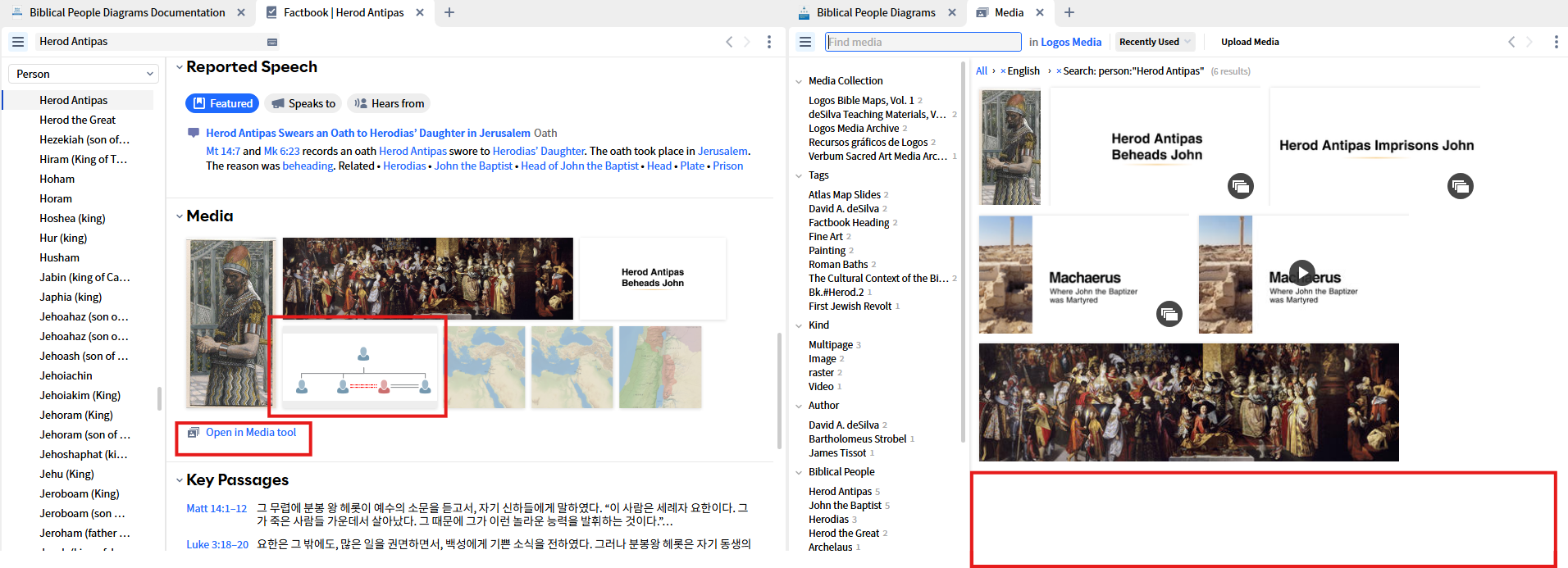This screenshot has width=1568, height=568.
Task: Switch to Biblical People Diagrams Documentation tab
Action: point(127,12)
